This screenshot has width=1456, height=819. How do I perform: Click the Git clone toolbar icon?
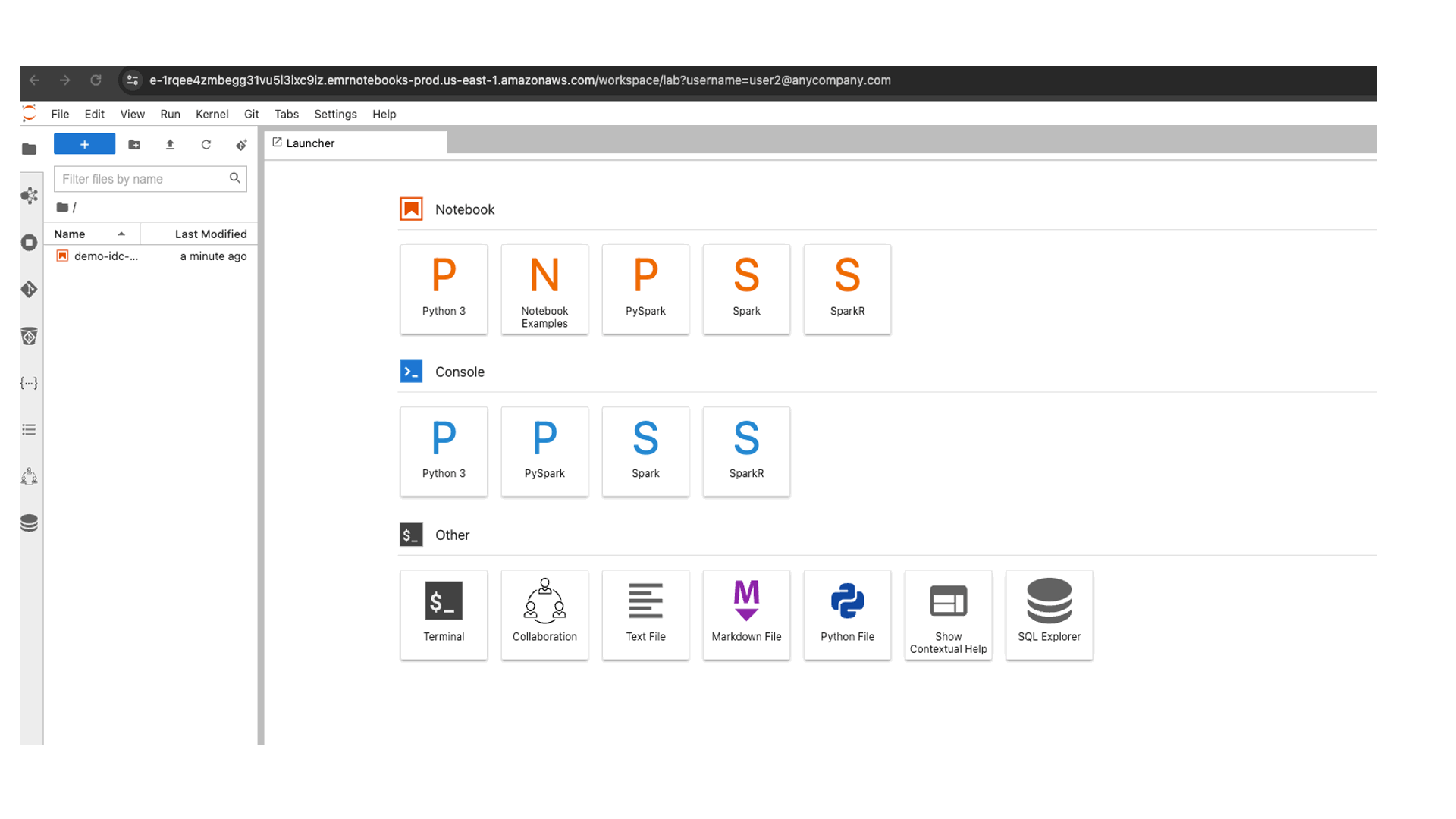point(241,144)
